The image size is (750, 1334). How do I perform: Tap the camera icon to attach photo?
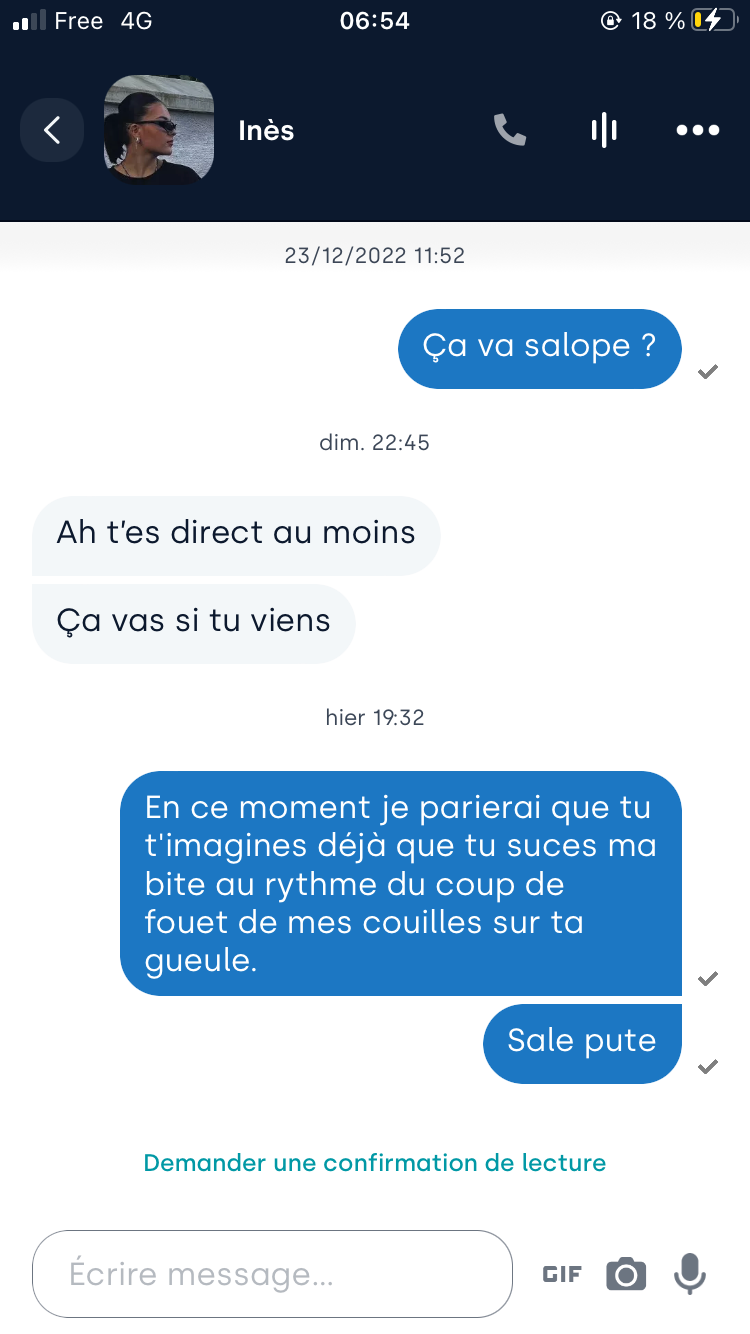[x=626, y=1274]
